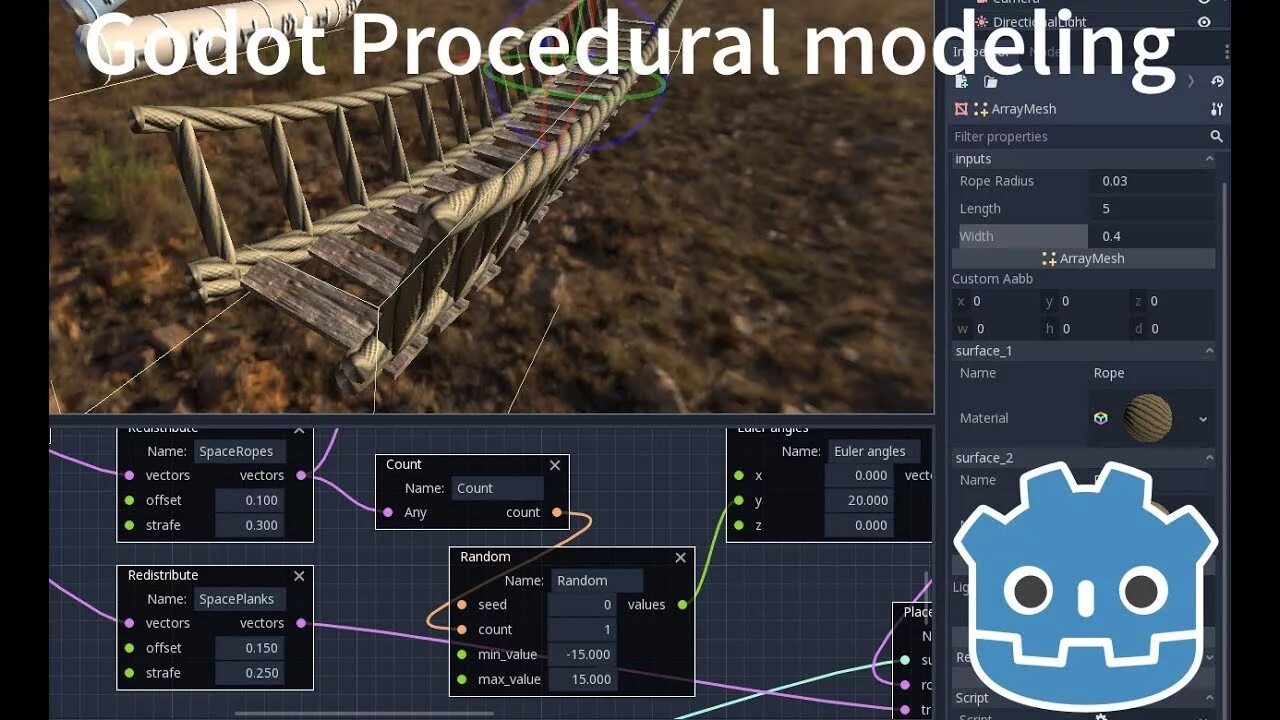Click the Random node values output port
1280x720 pixels.
point(683,604)
